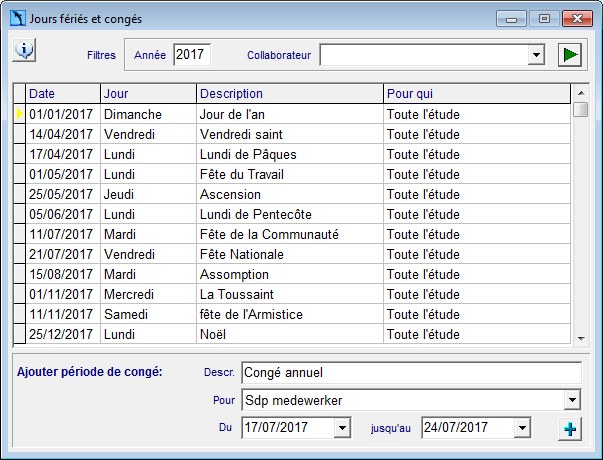Select date cell 15/08/2017
The width and height of the screenshot is (603, 460).
pos(63,274)
